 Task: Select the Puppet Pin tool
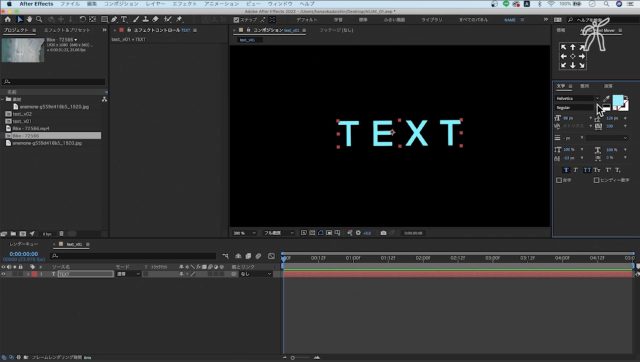pos(179,19)
